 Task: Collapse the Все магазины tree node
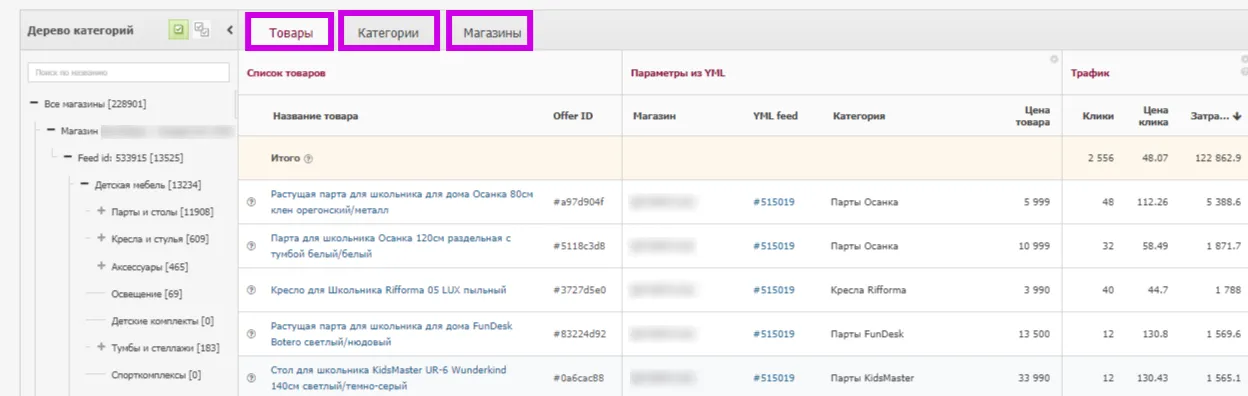pyautogui.click(x=34, y=104)
